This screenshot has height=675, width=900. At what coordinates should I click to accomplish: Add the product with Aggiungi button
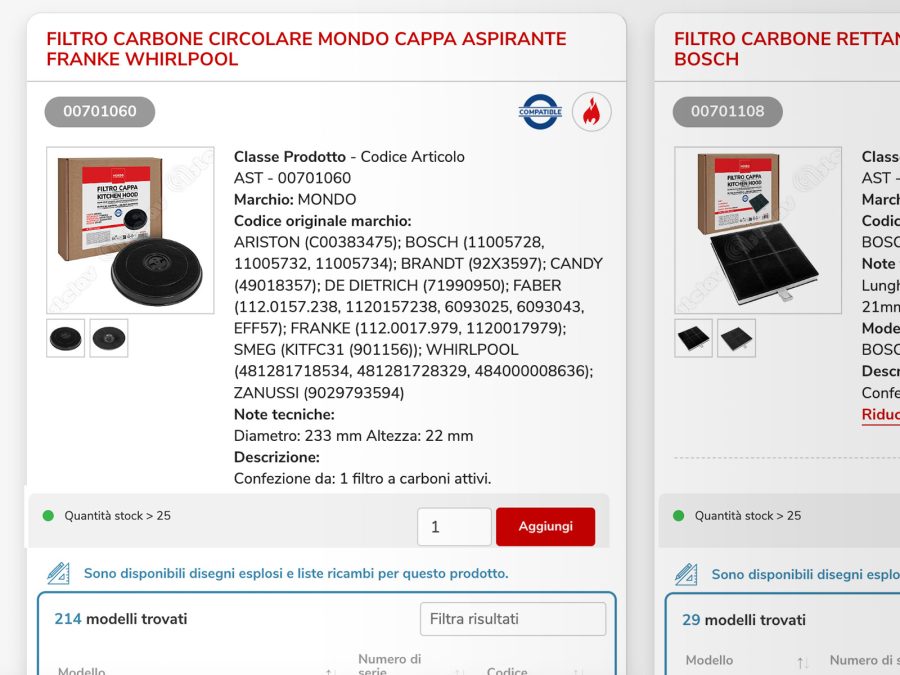(x=545, y=526)
